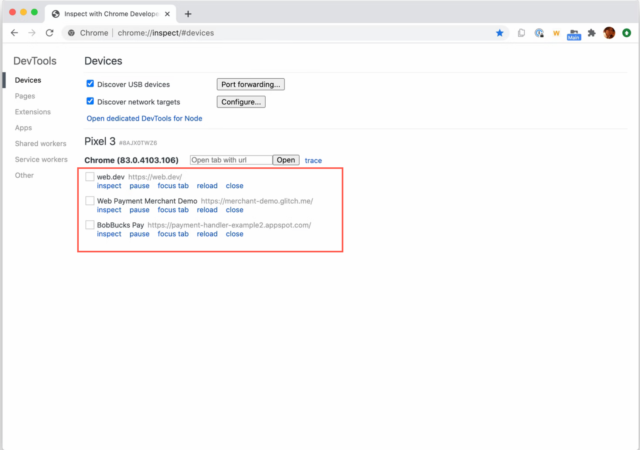
Task: Reload the page using the toolbar icon
Action: coord(50,33)
